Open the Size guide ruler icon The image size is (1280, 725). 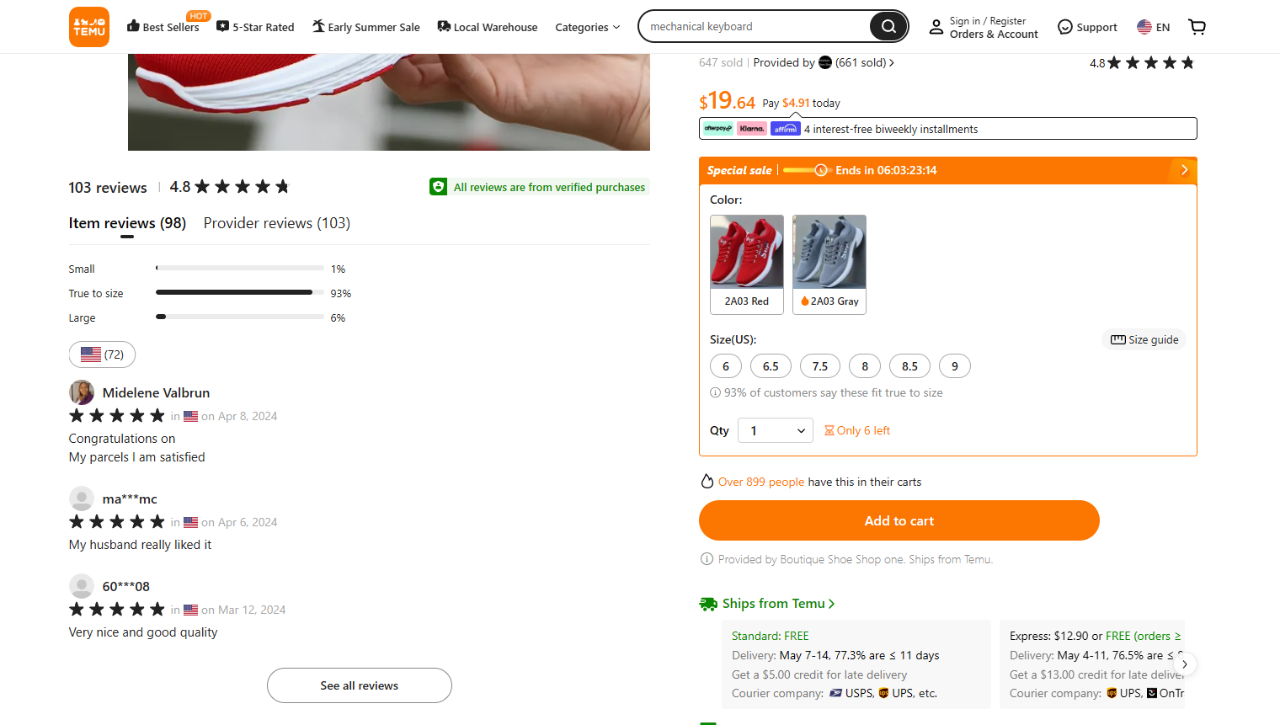point(1118,340)
